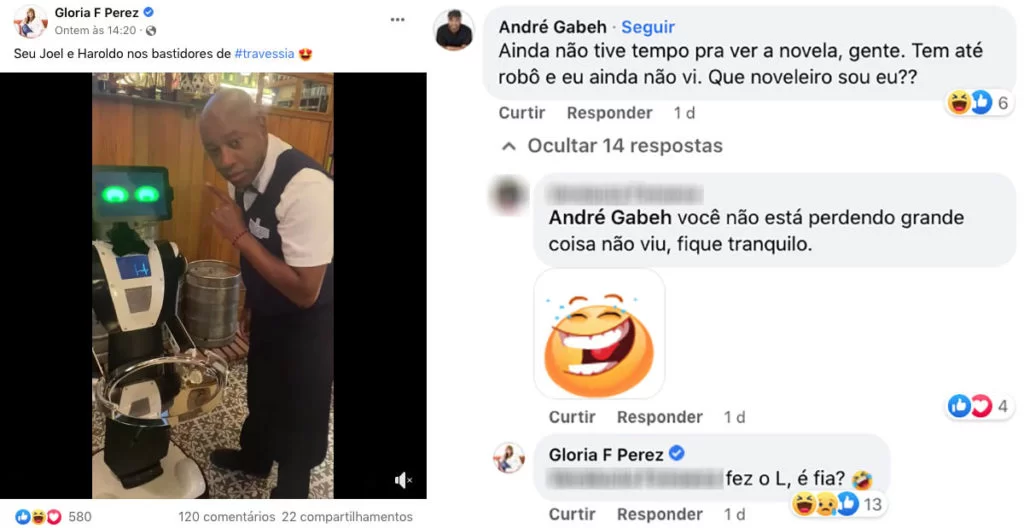This screenshot has width=1024, height=528.
Task: Open André Gabeh's profile avatar
Action: [x=454, y=29]
